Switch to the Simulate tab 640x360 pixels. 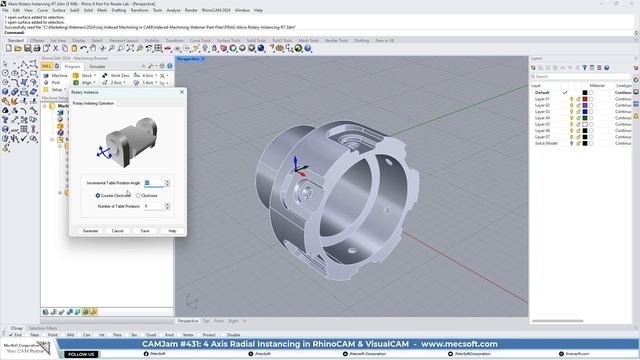coord(97,66)
